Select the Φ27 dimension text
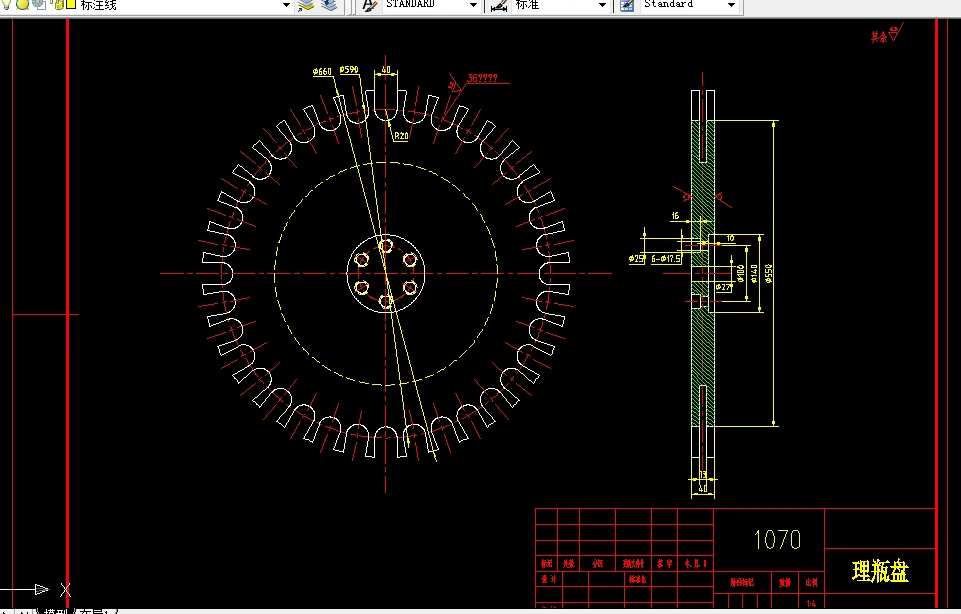This screenshot has width=961, height=614. 723,287
